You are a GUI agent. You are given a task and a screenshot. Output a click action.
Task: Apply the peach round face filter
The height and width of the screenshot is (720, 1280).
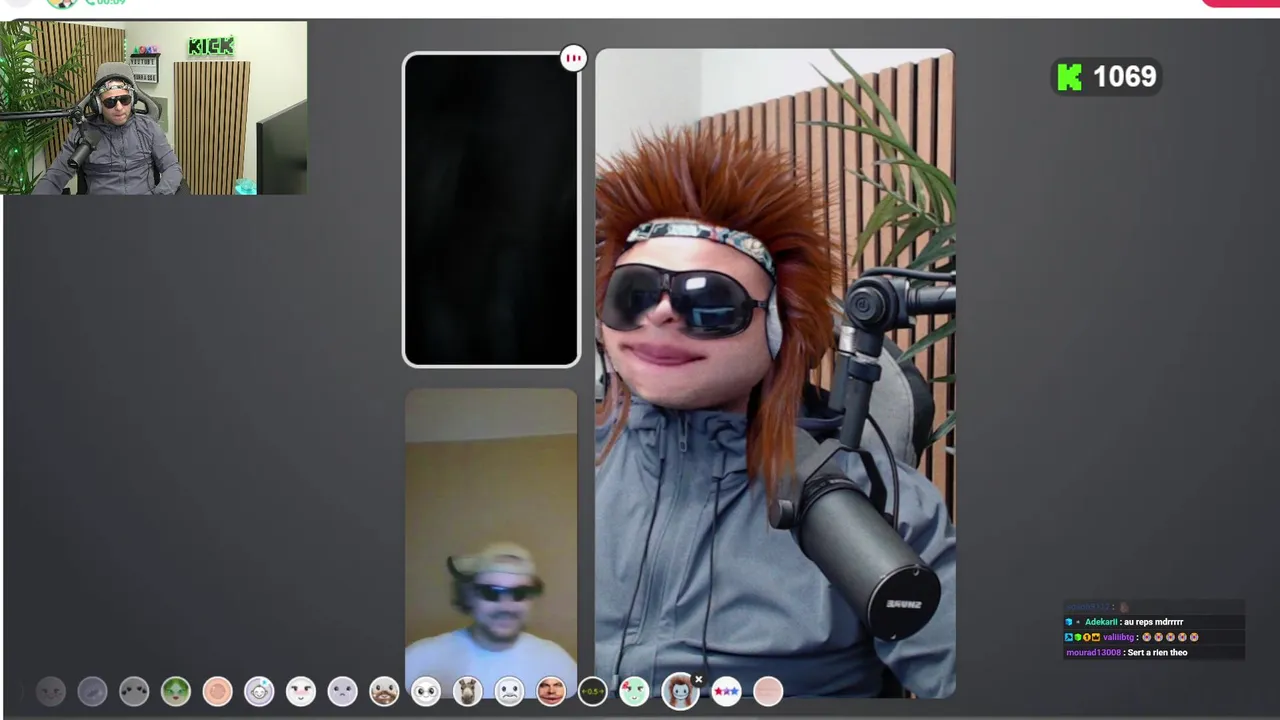pos(217,691)
